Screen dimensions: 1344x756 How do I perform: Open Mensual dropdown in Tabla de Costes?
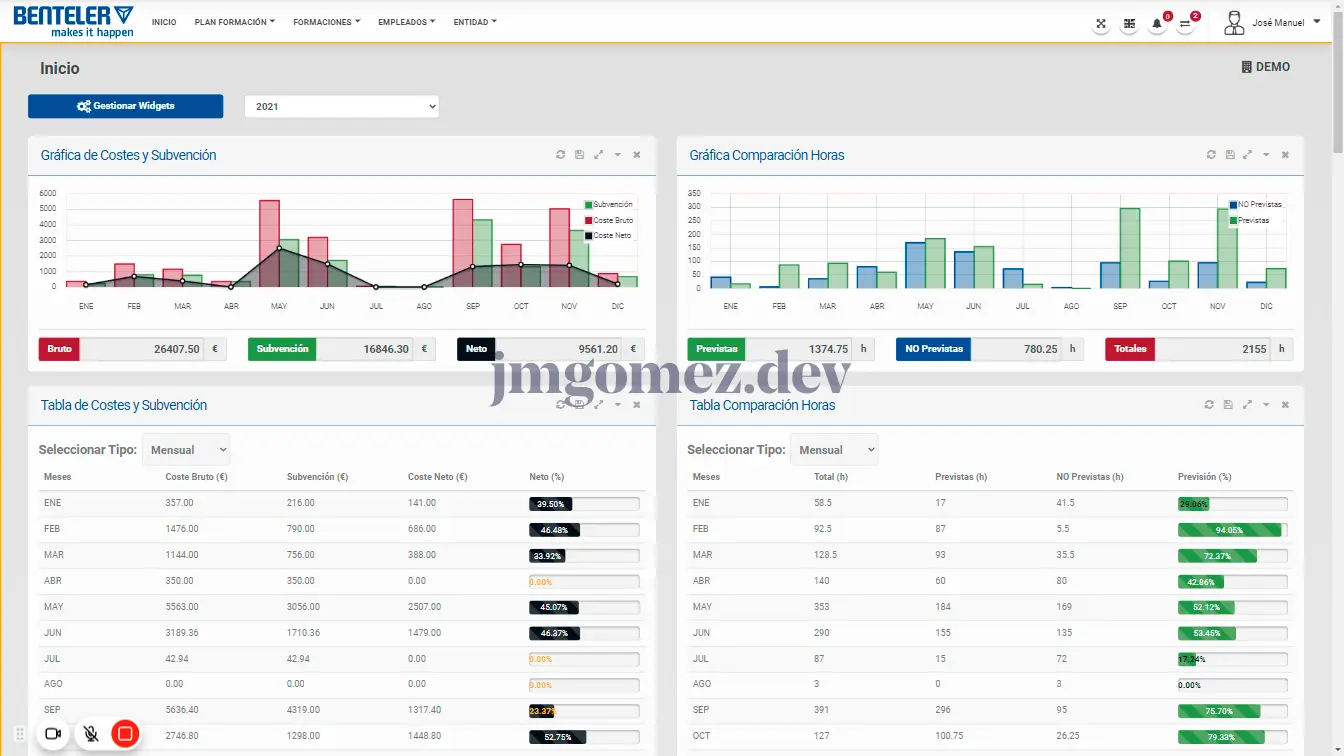186,450
